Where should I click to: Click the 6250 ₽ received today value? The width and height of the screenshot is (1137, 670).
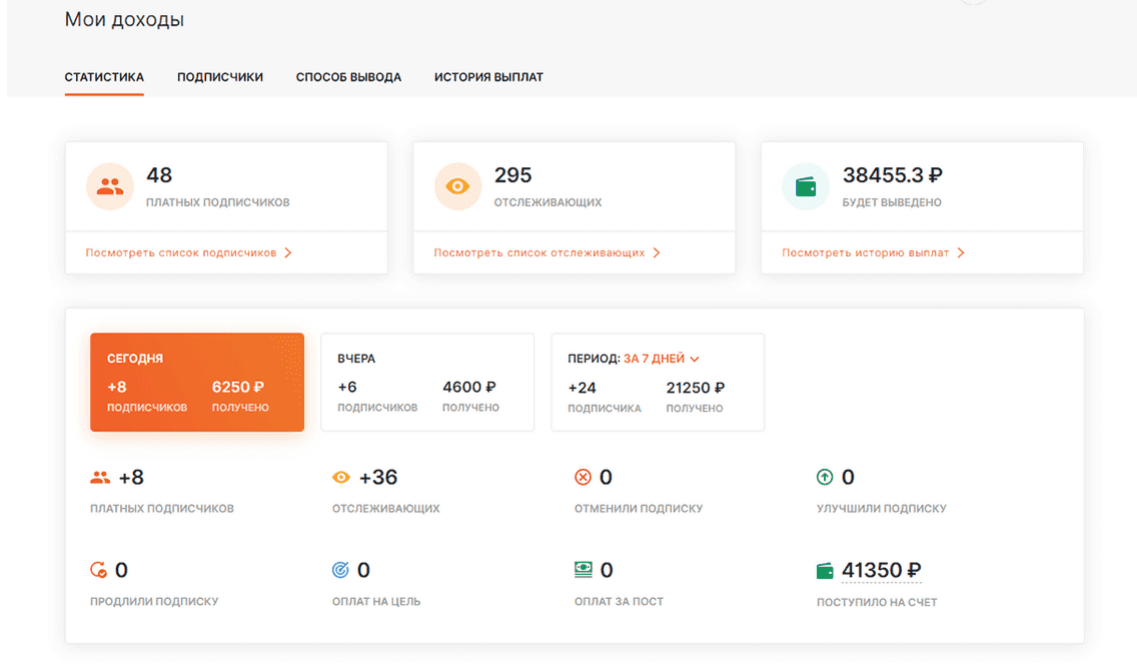click(x=238, y=387)
